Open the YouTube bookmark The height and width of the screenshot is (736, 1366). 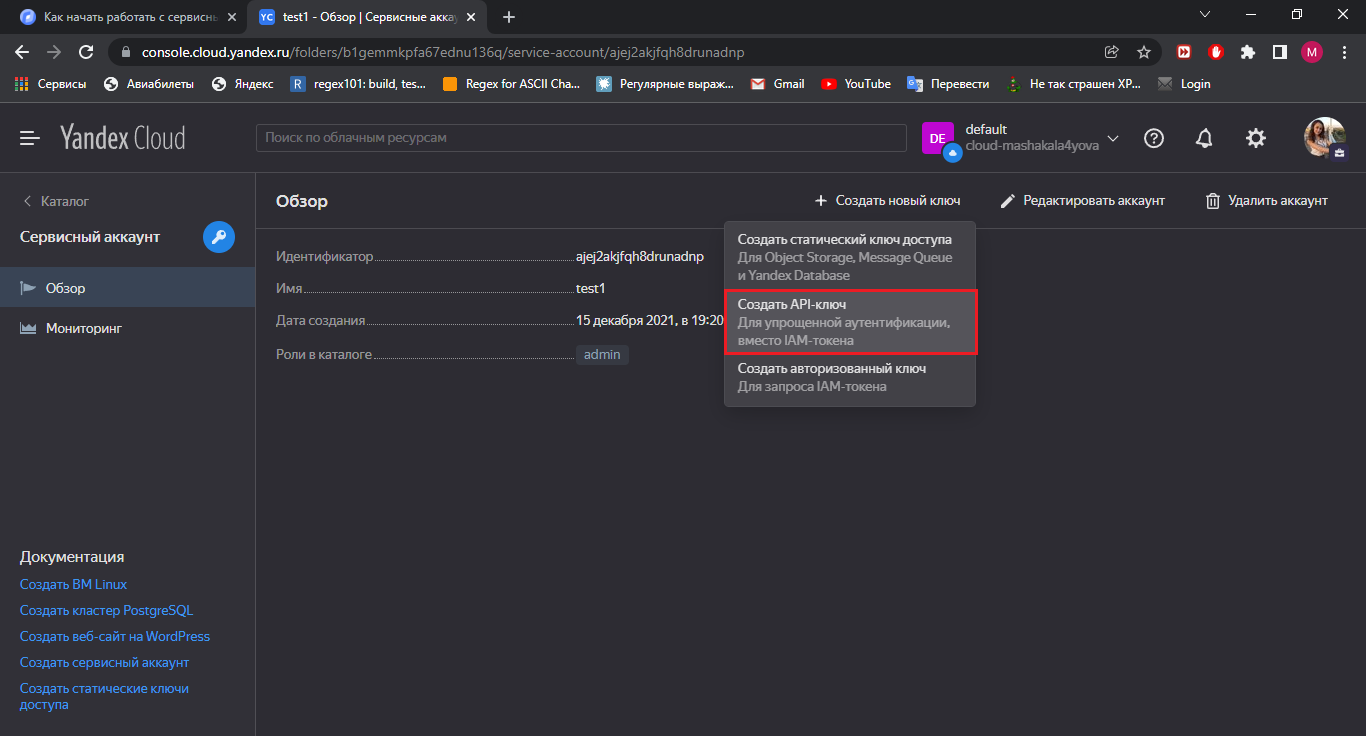point(856,84)
